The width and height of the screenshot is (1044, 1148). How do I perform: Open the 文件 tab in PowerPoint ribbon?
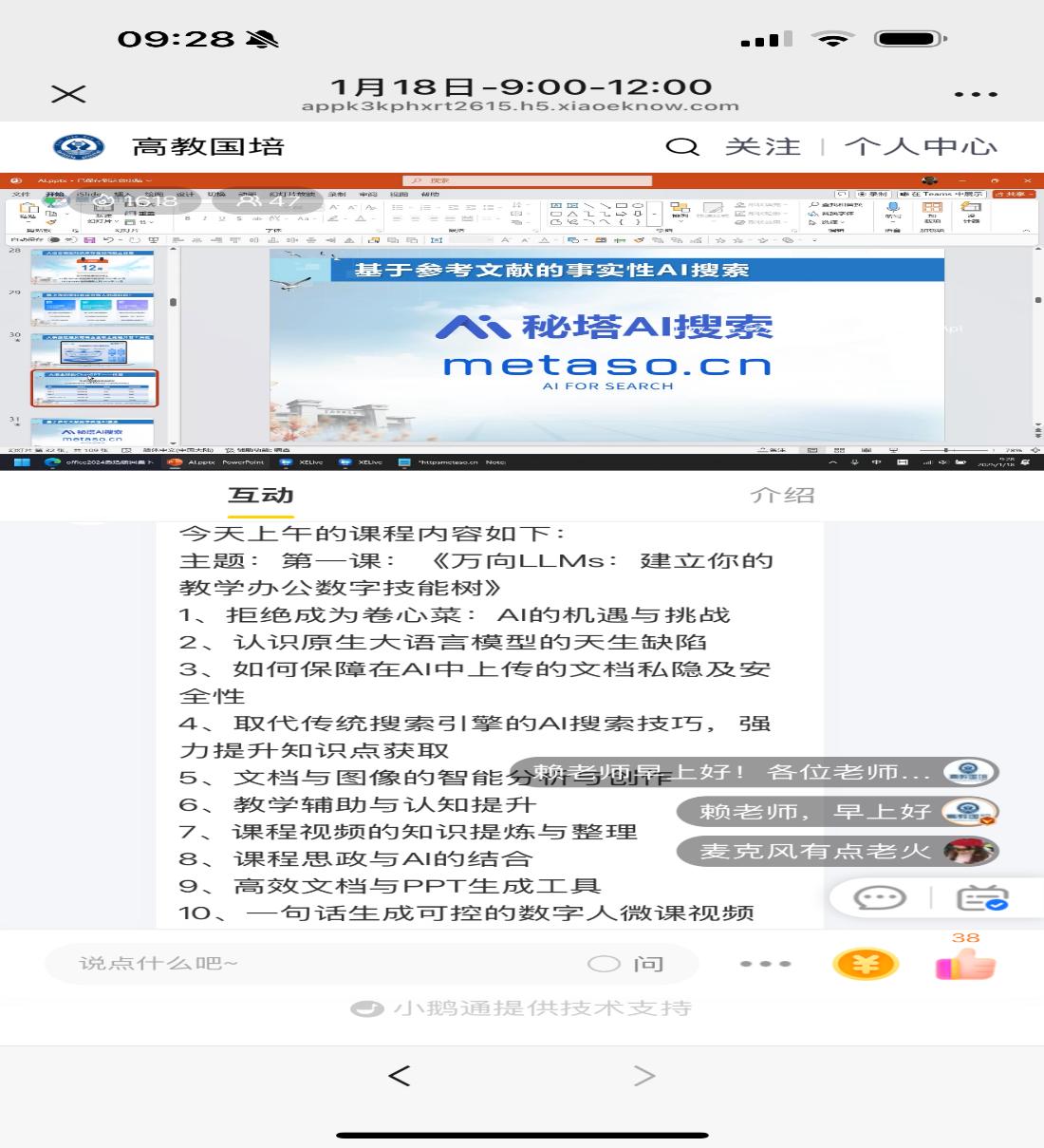[x=21, y=194]
